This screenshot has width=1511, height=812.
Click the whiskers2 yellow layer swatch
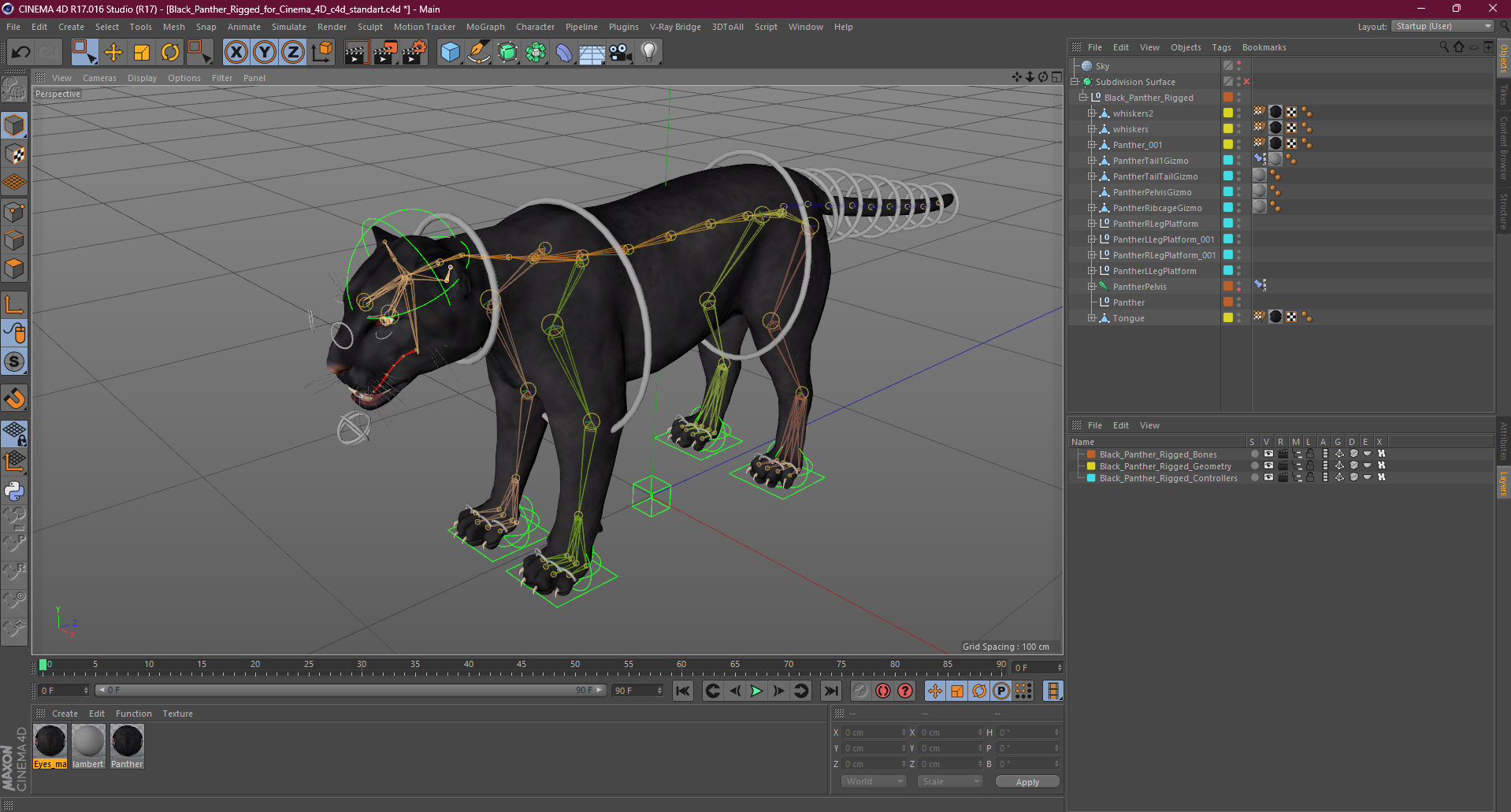pyautogui.click(x=1227, y=113)
